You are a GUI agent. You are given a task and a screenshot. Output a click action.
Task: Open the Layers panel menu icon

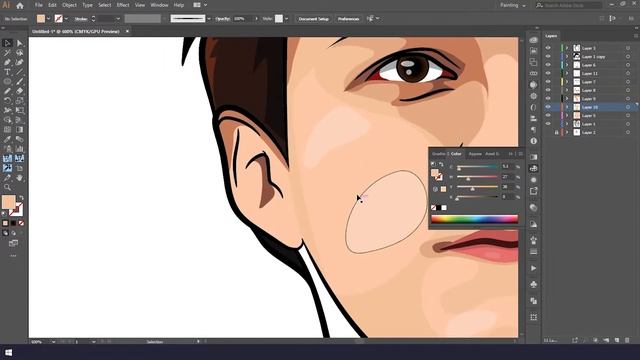[x=636, y=36]
